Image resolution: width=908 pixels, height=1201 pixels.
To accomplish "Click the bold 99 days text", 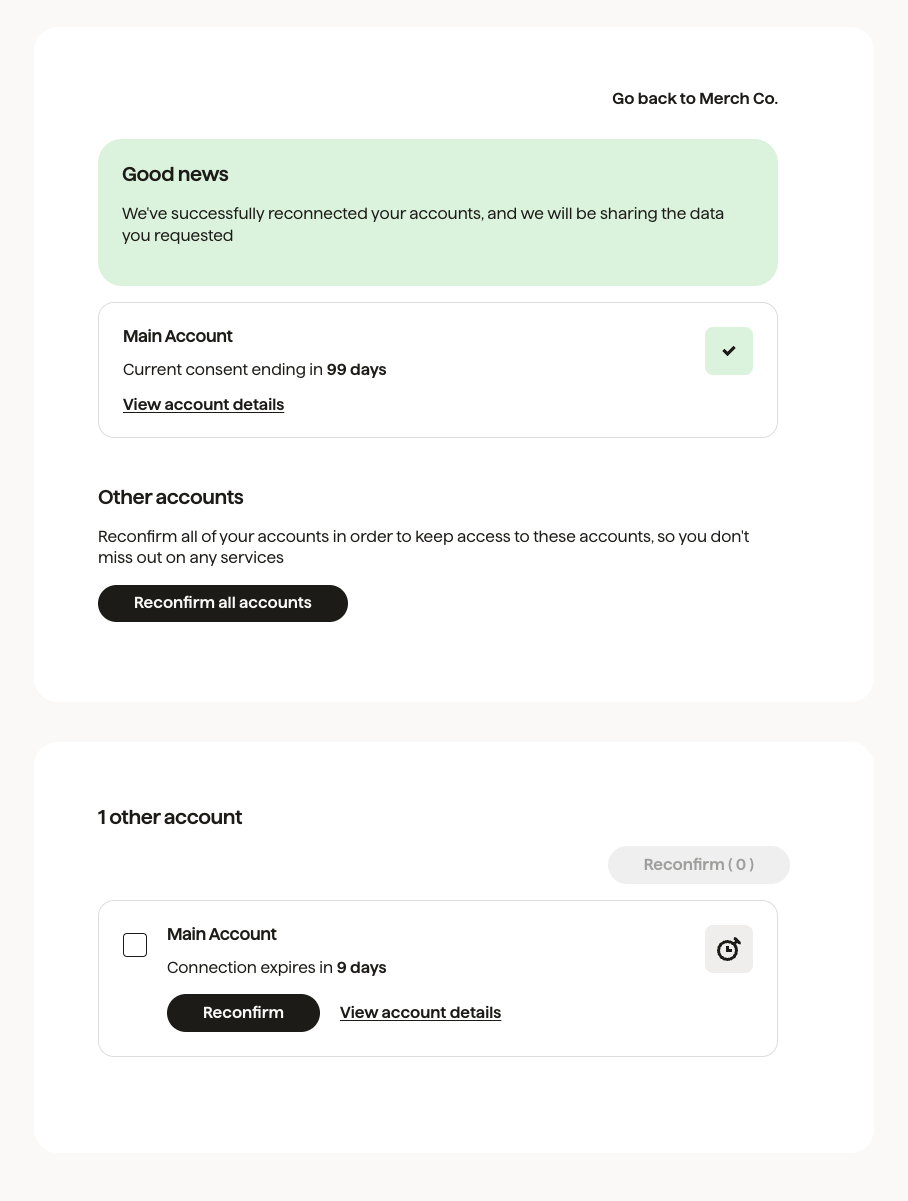I will pos(357,370).
